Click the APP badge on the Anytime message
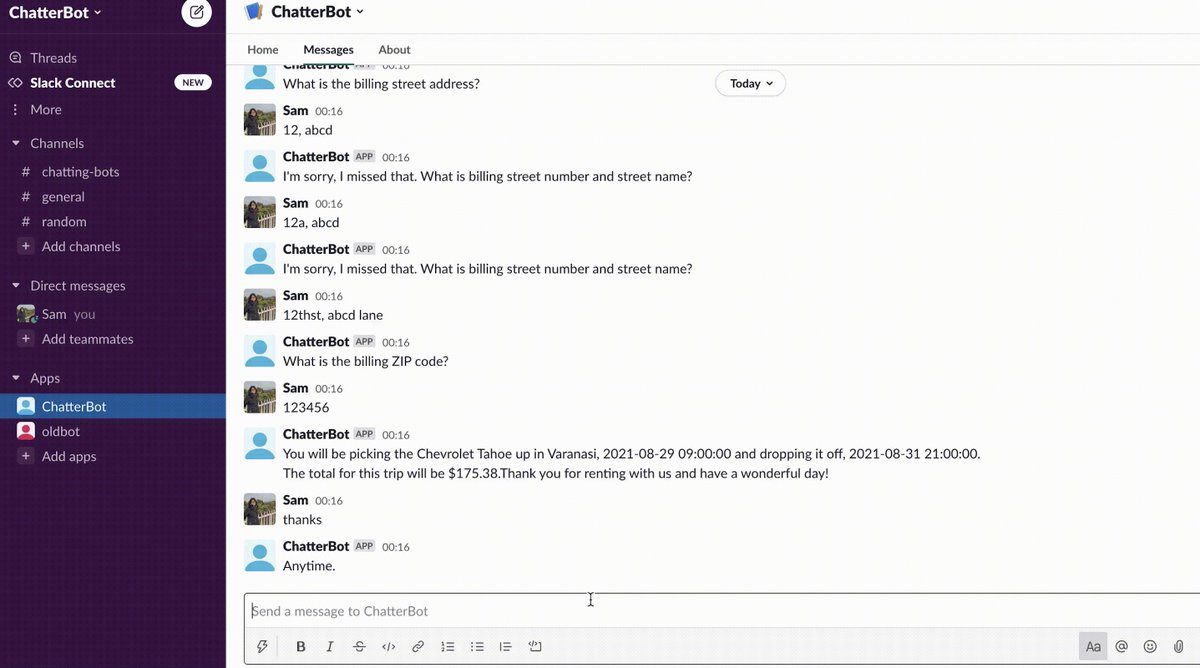Viewport: 1200px width, 668px height. pos(365,547)
